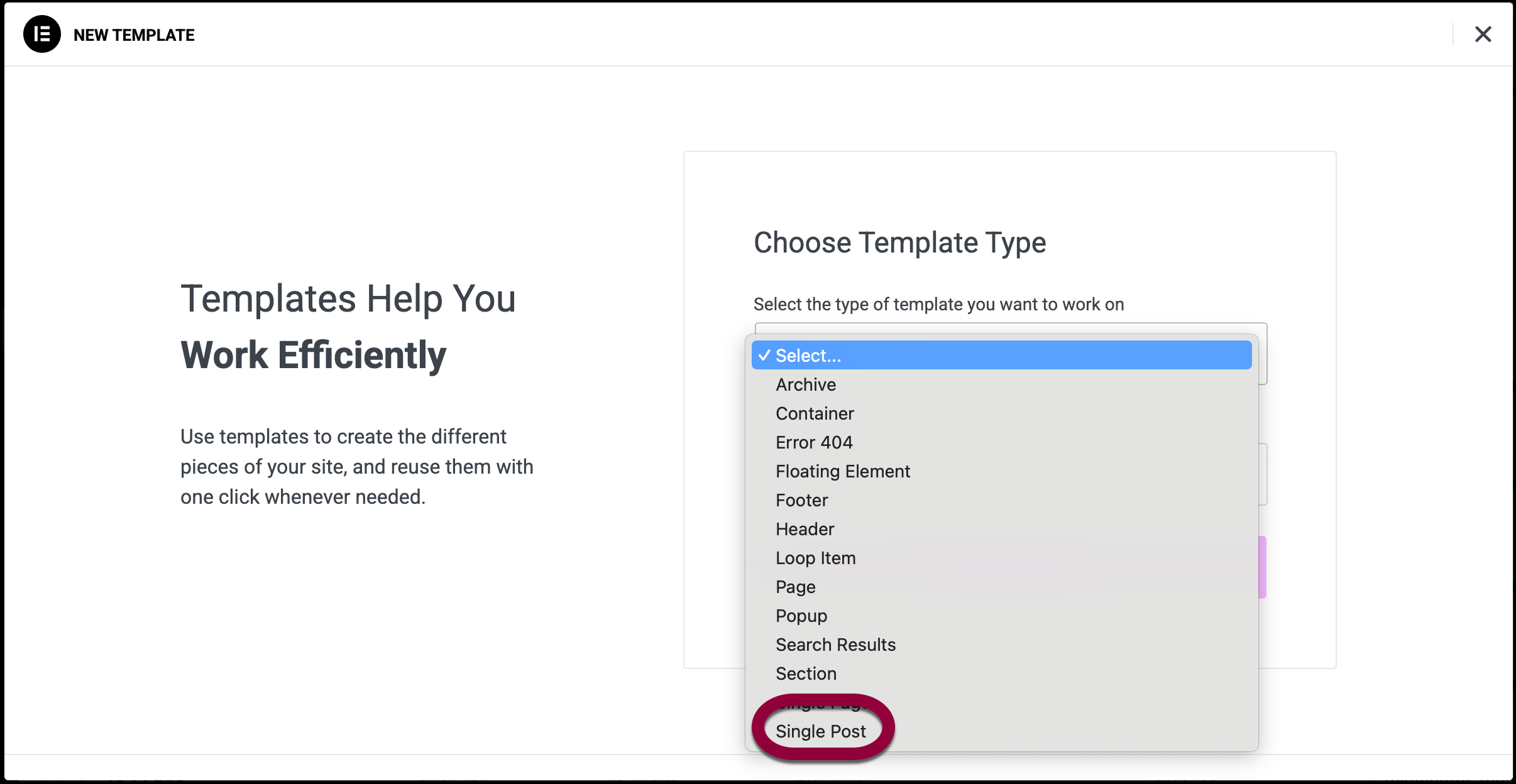Choose Loop Item option
Screen dimensions: 1516x784
click(x=815, y=558)
